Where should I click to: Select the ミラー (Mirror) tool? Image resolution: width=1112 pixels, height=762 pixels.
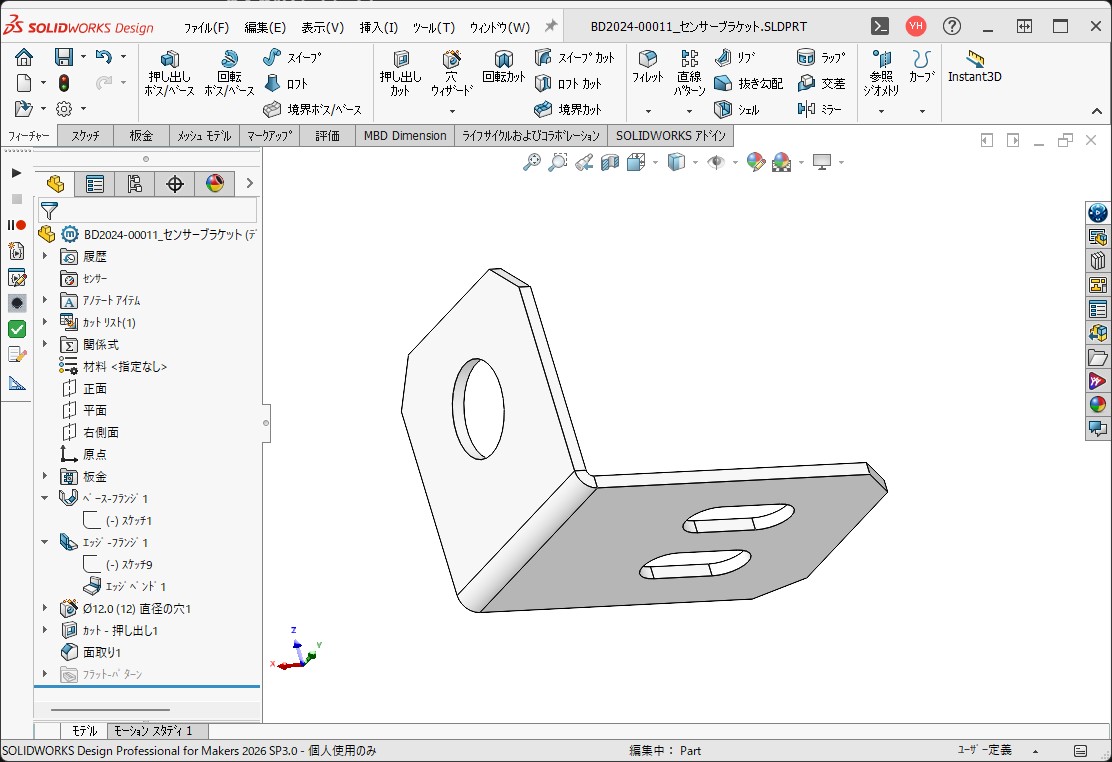point(819,109)
